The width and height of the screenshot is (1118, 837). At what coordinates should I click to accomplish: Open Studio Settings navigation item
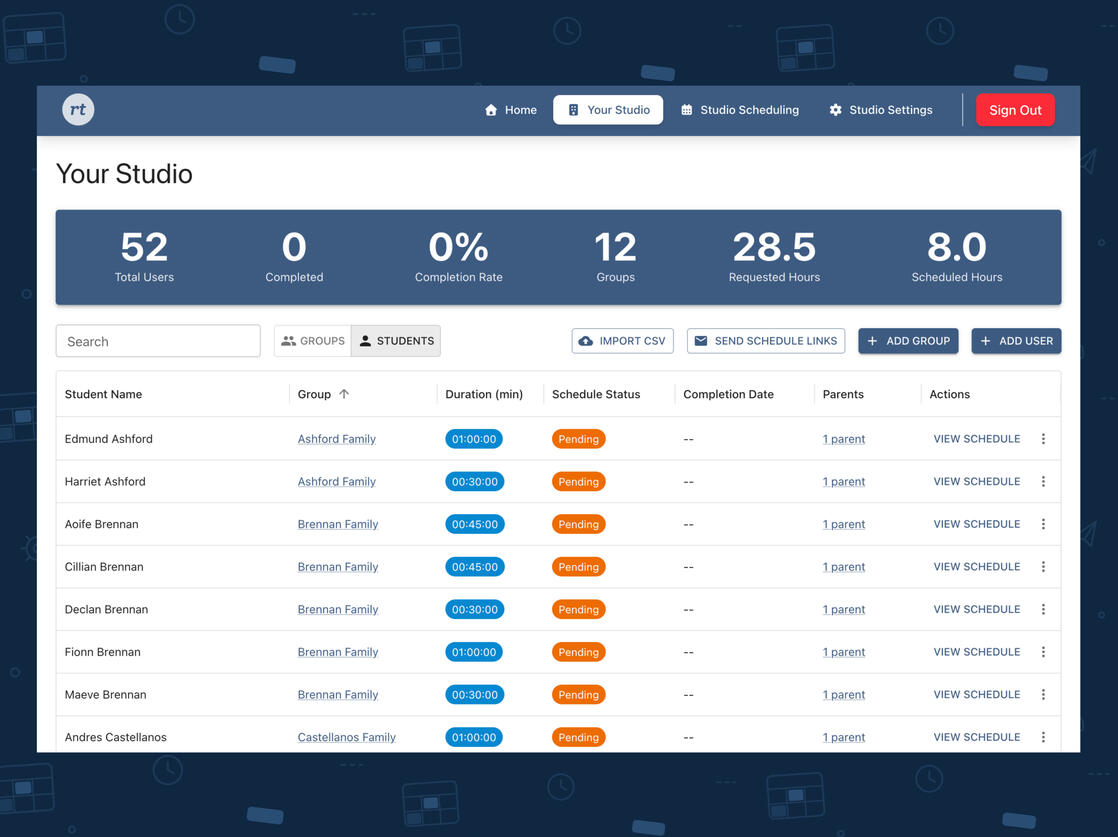(881, 110)
